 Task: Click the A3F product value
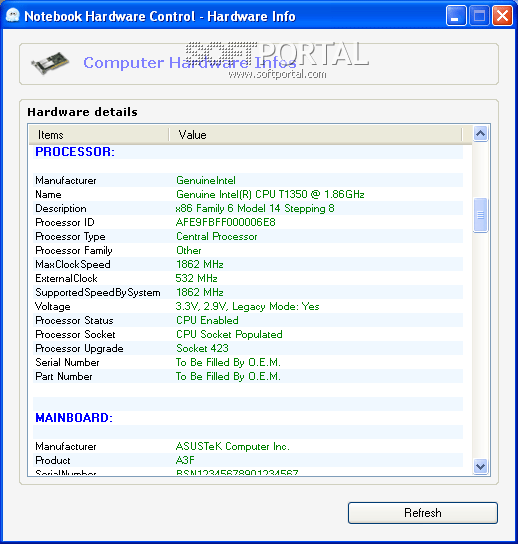tap(185, 460)
